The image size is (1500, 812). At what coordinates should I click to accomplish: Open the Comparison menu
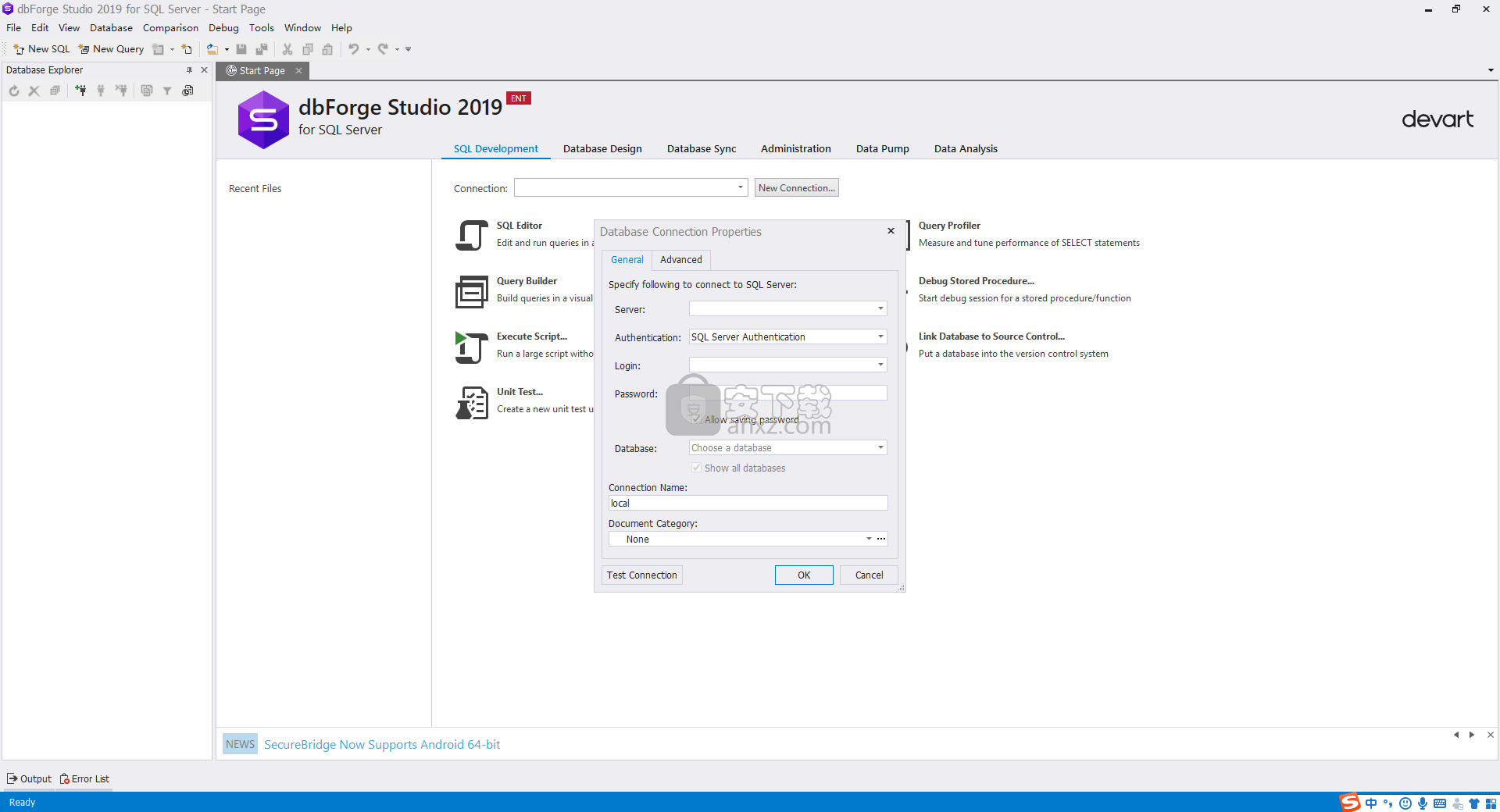click(170, 27)
